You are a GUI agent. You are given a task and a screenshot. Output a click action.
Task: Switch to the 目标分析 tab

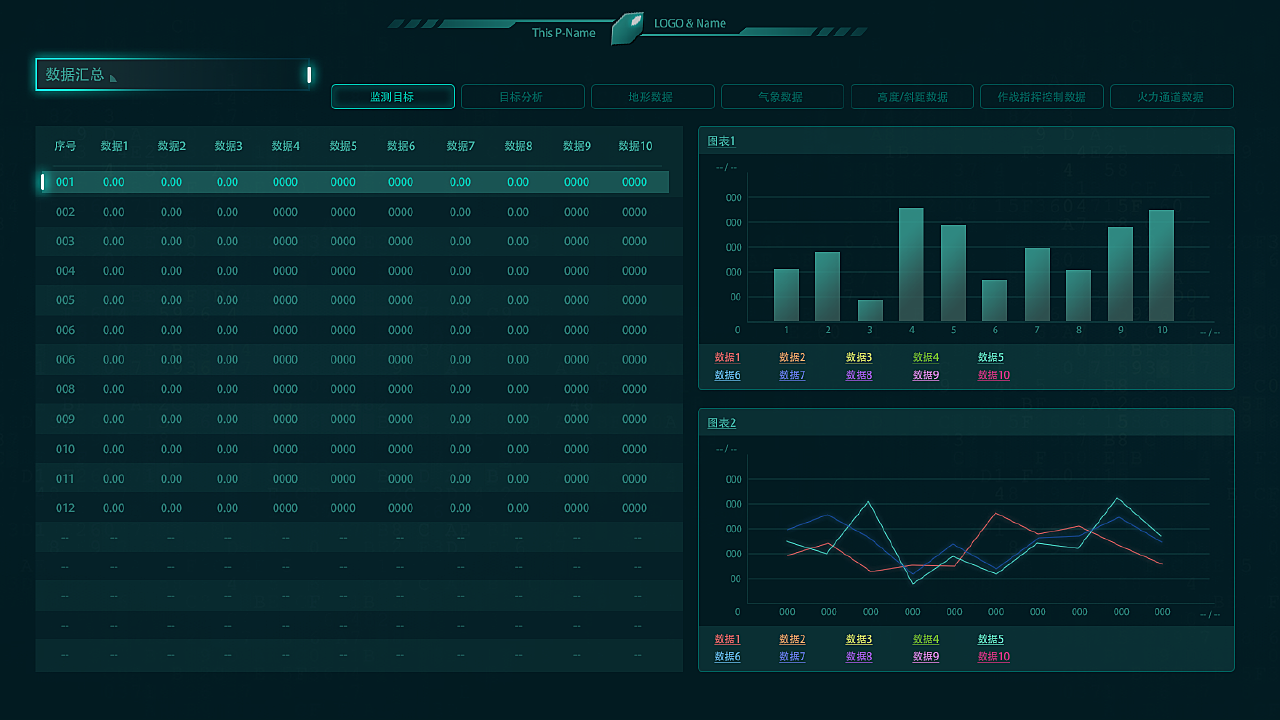pyautogui.click(x=522, y=97)
